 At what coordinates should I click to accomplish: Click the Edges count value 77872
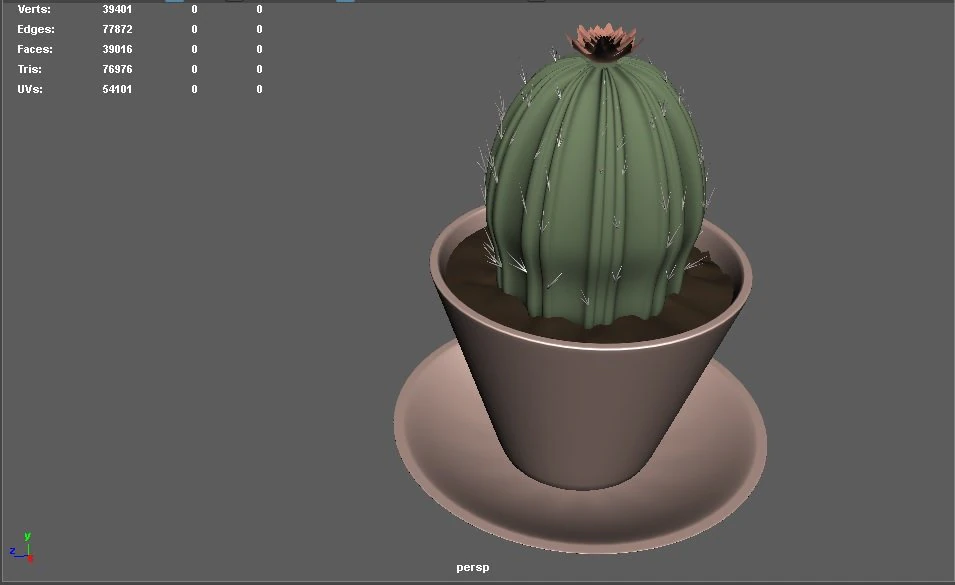117,29
